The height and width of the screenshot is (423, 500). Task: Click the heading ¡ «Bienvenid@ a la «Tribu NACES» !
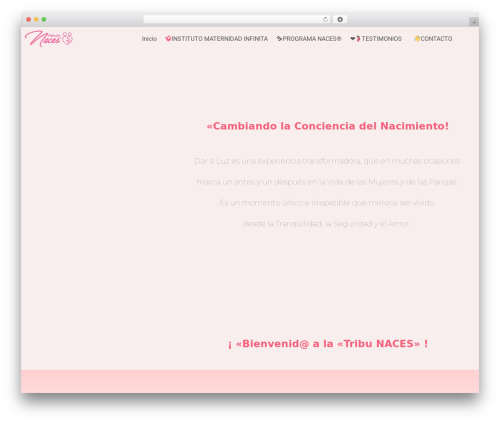pyautogui.click(x=328, y=344)
